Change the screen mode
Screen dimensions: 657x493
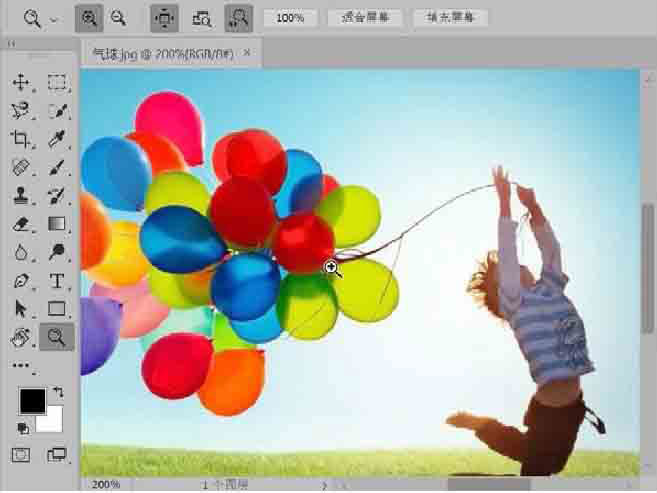57,455
